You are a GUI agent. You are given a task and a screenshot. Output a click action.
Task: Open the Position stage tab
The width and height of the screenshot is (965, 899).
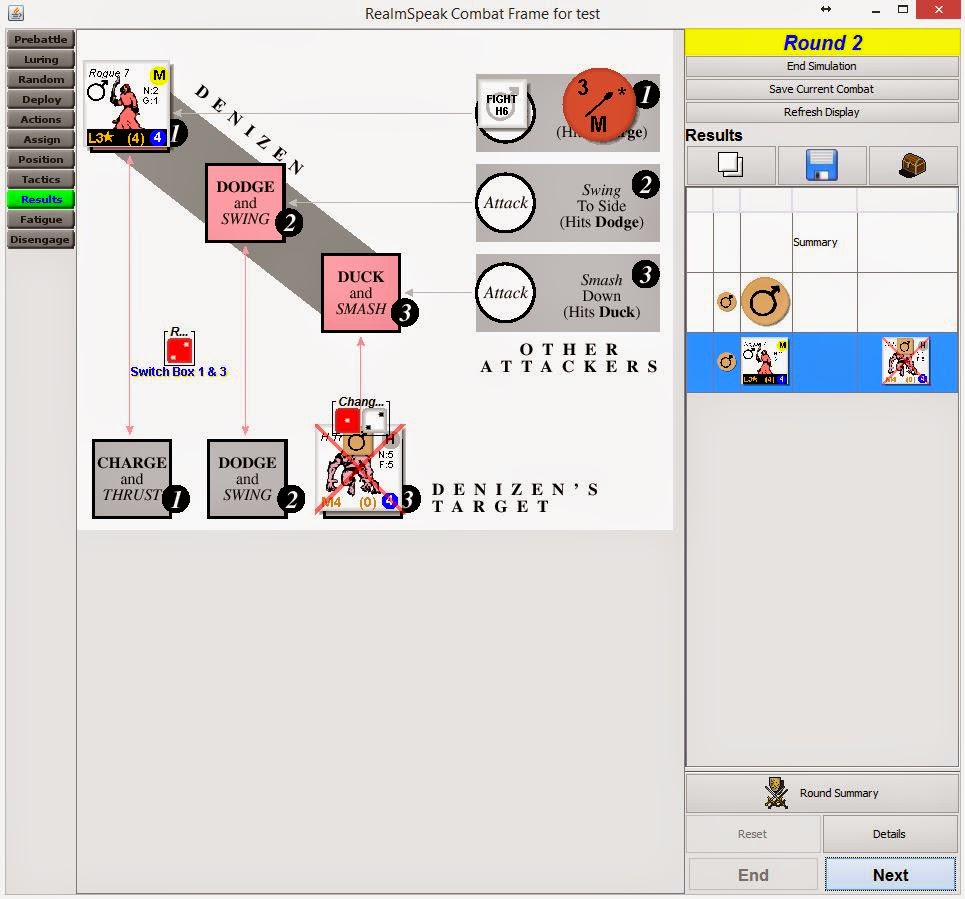point(41,159)
